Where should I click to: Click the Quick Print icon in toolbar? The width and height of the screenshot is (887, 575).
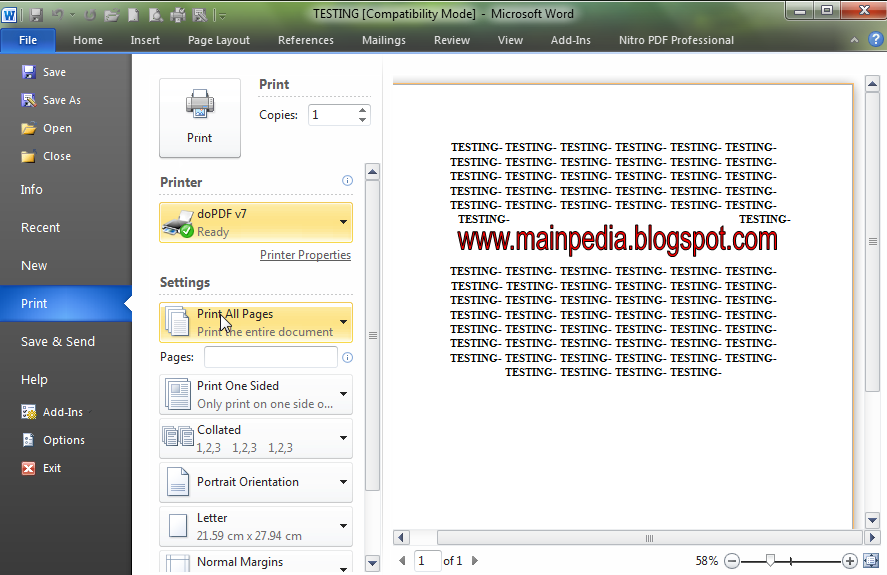tap(178, 15)
